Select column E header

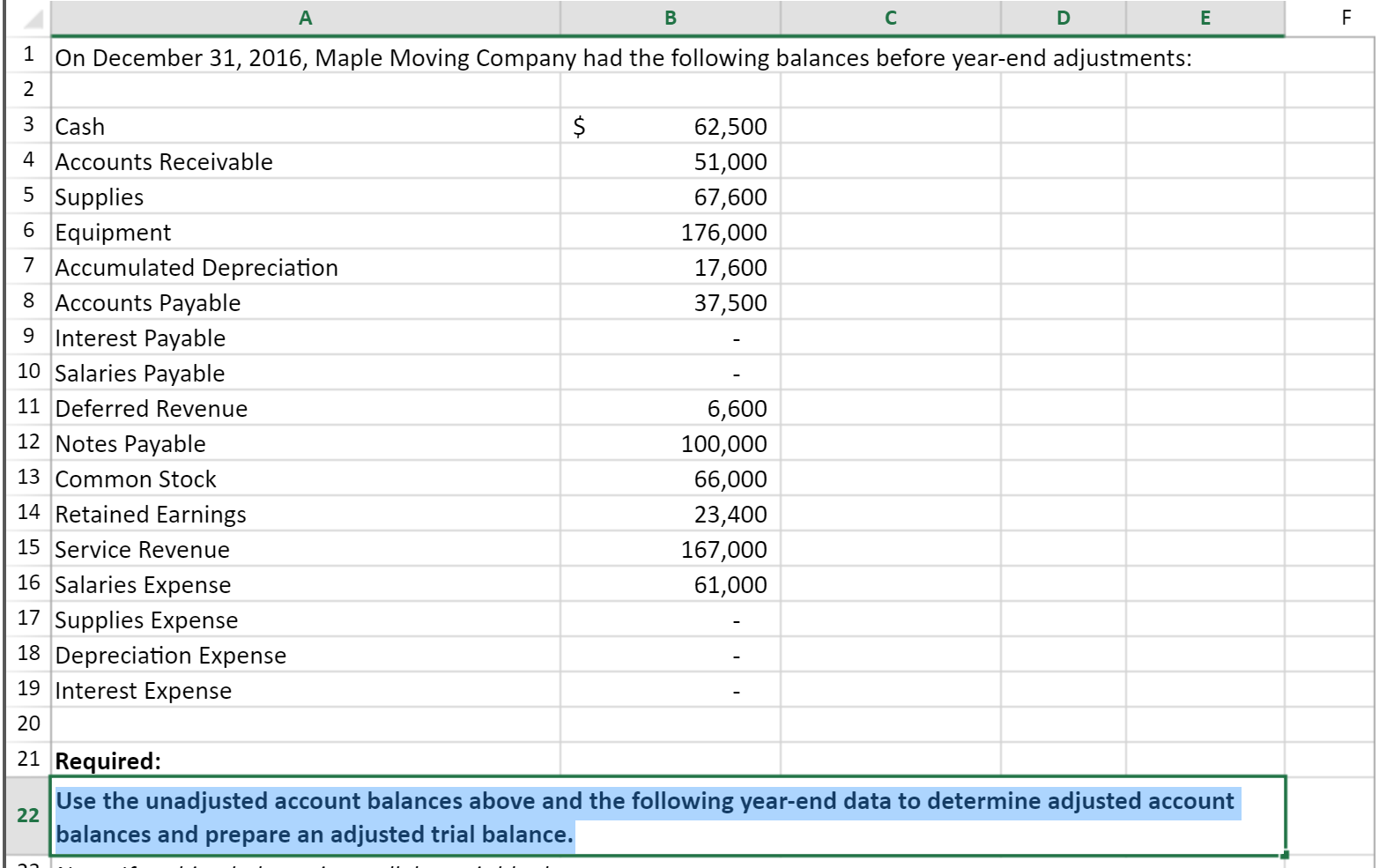coord(1205,18)
